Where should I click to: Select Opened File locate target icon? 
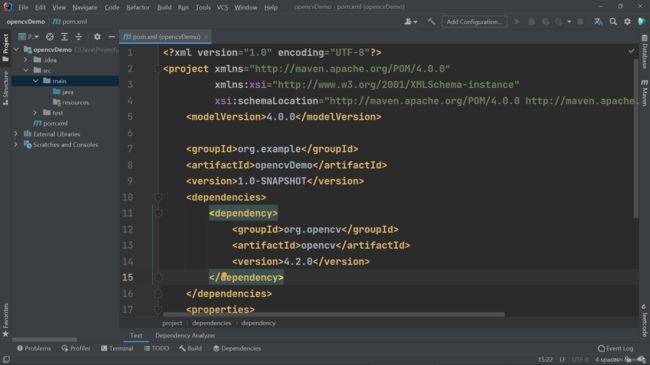click(50, 37)
